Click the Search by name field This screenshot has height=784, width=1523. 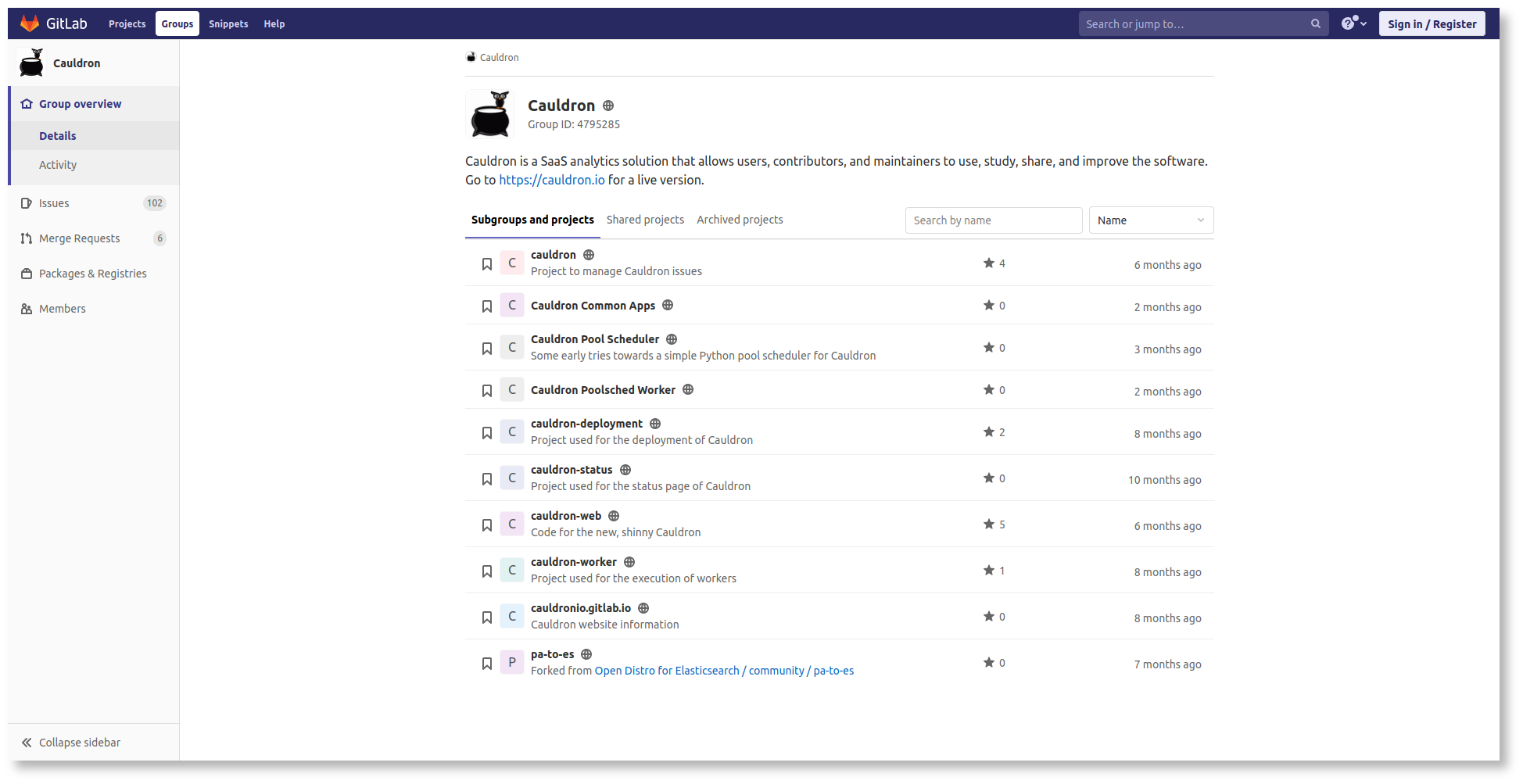[x=994, y=220]
